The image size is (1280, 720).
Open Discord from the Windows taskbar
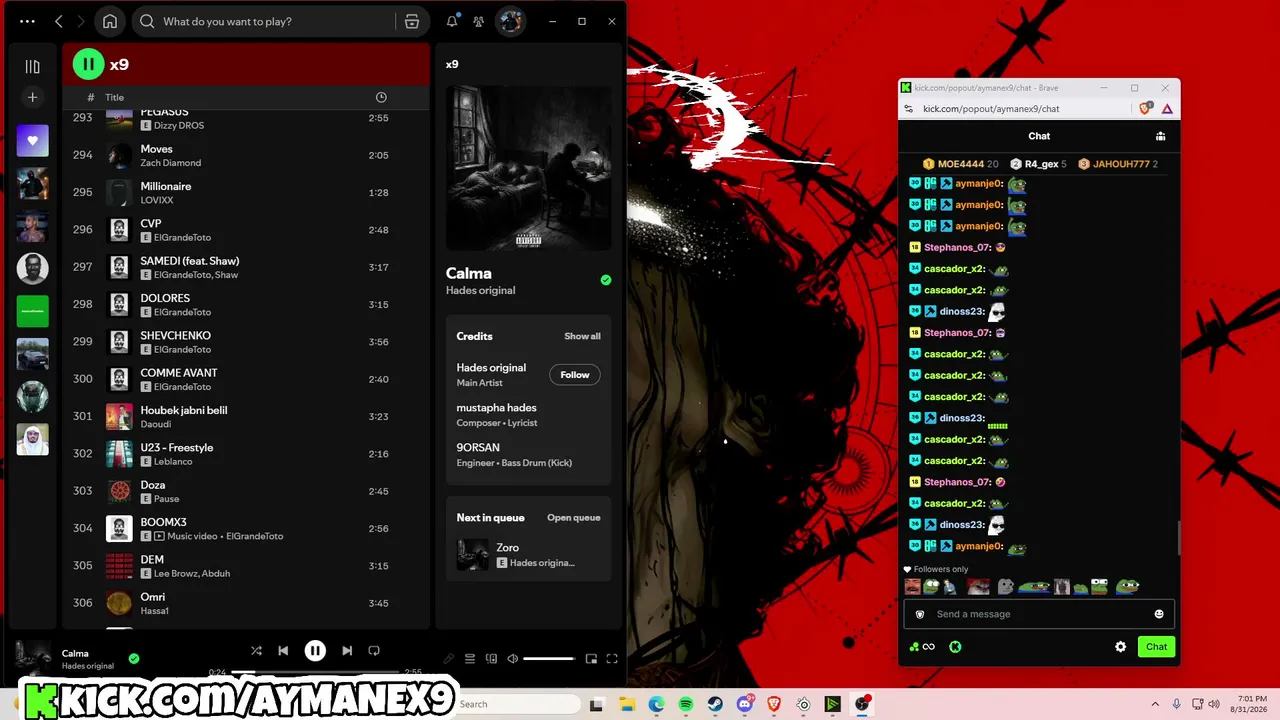(744, 704)
